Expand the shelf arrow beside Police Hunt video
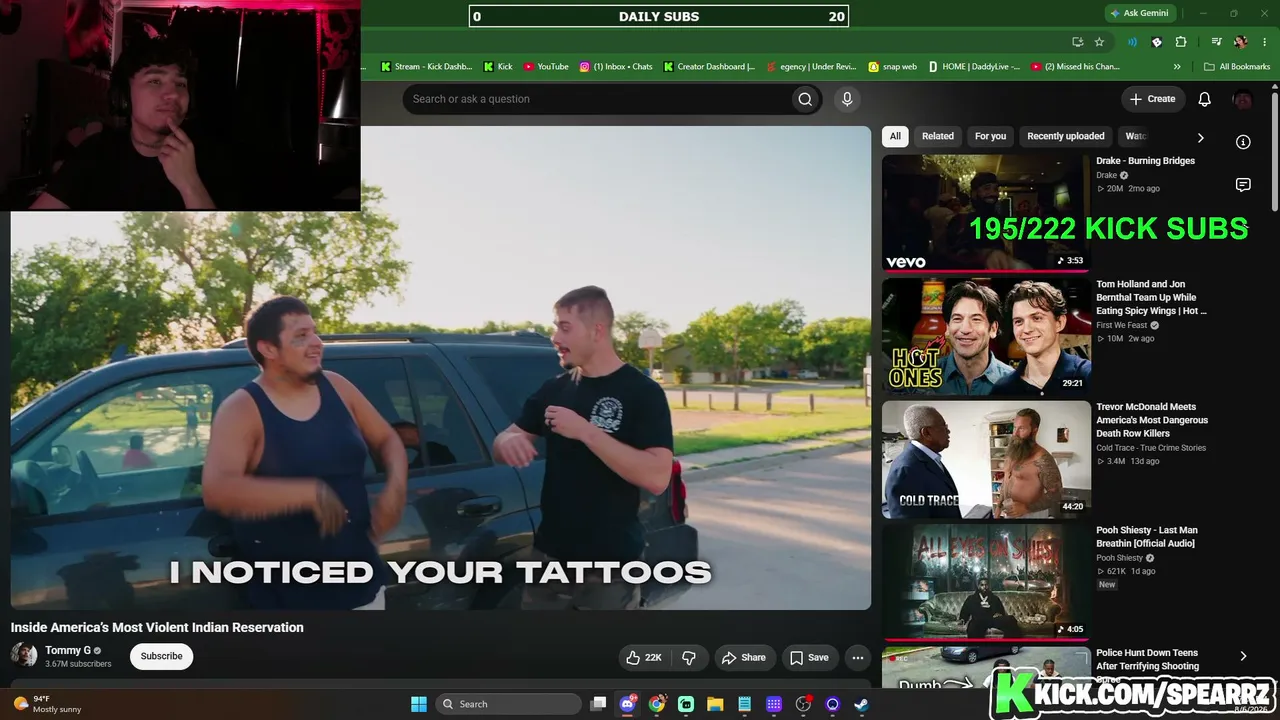Screen dimensions: 1280x720 click(x=1243, y=656)
